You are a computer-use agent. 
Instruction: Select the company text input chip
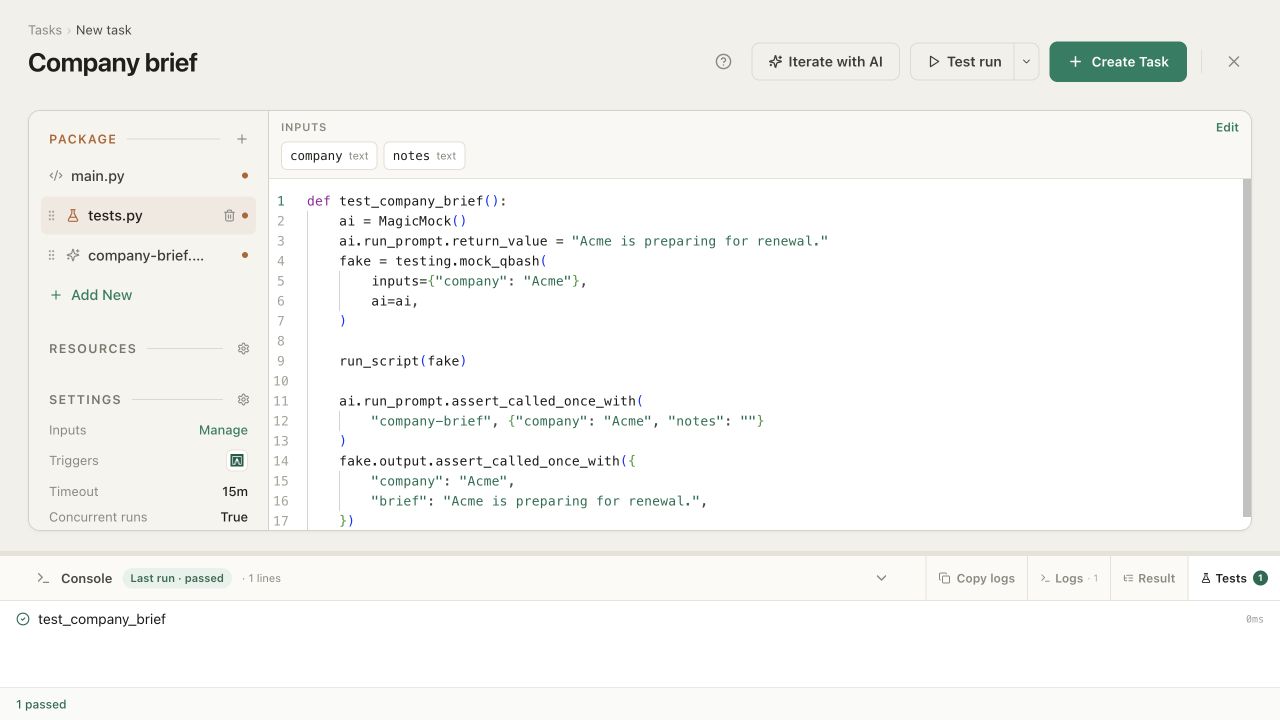click(x=329, y=156)
